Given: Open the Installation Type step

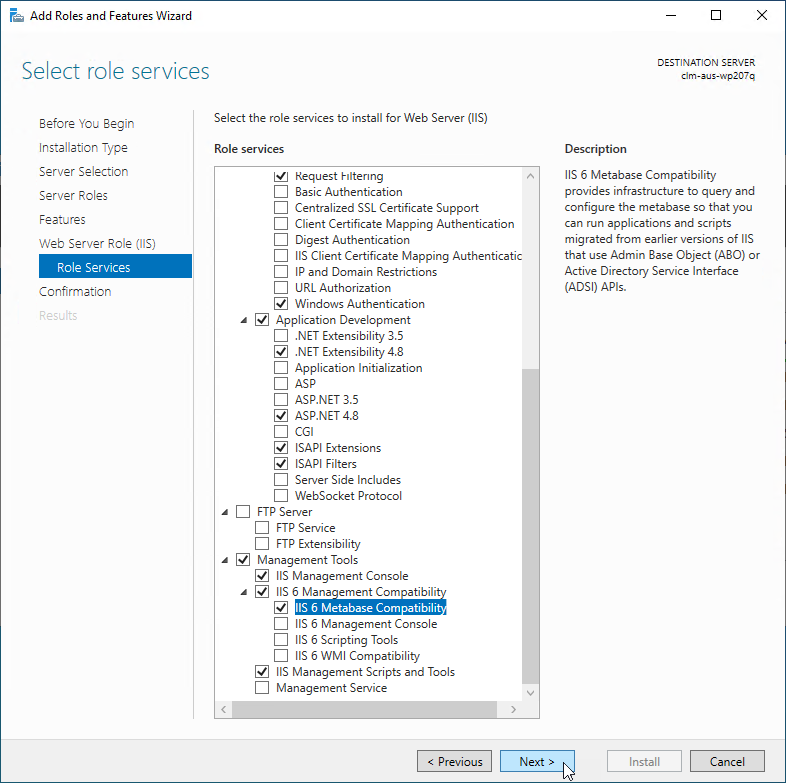Looking at the screenshot, I should [83, 147].
